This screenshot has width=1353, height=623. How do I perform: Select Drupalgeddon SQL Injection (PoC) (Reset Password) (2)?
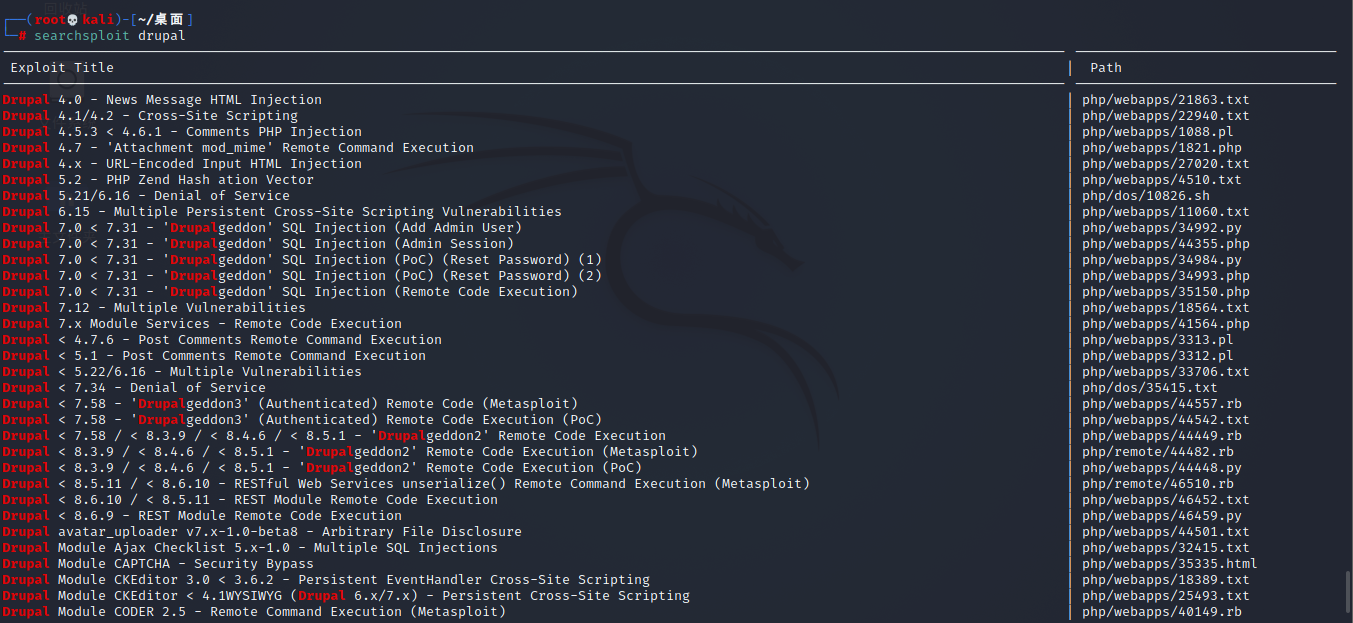[x=302, y=276]
